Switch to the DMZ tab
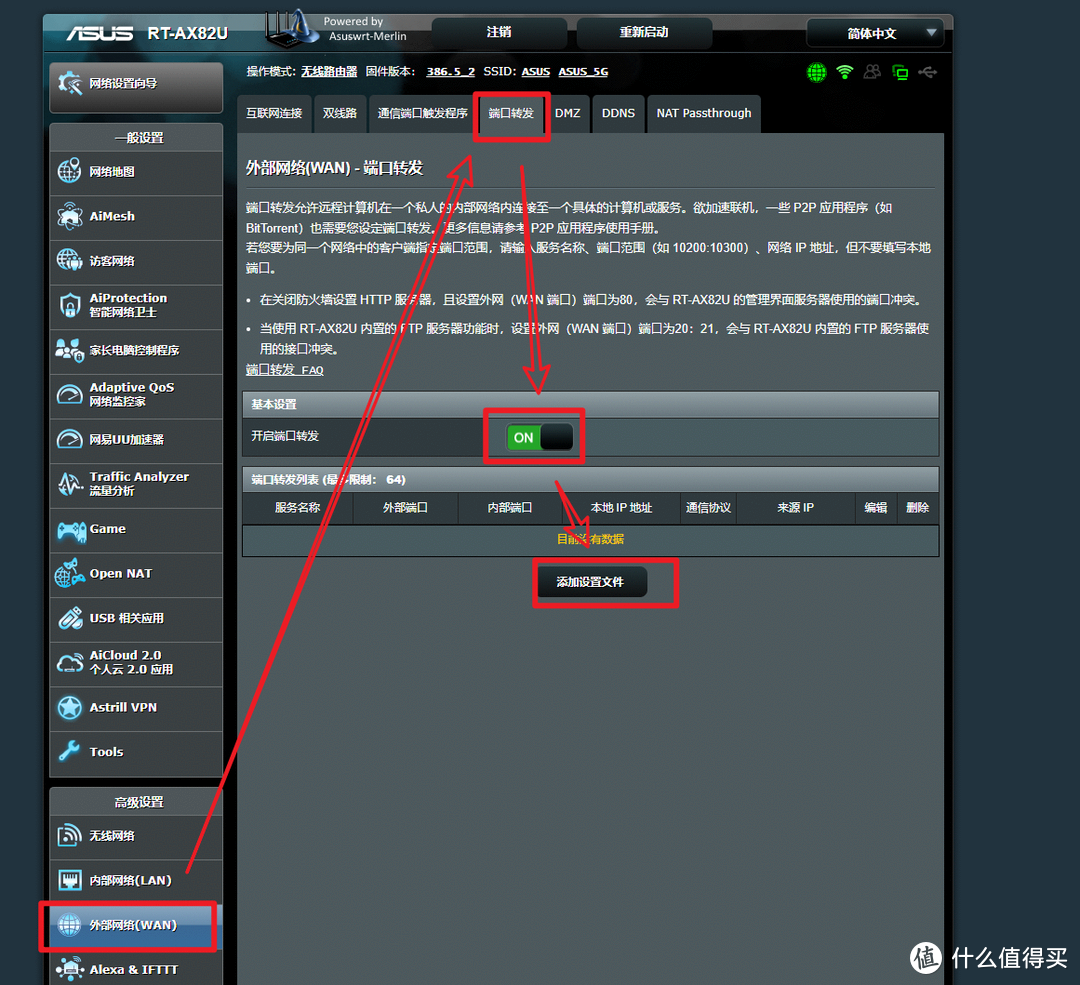1080x985 pixels. (x=567, y=113)
